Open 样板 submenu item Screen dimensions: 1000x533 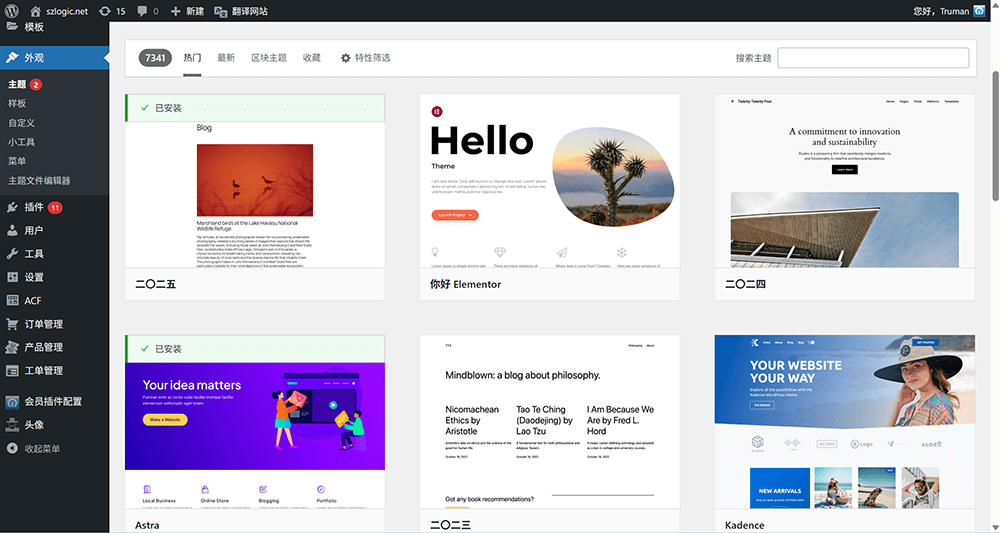point(17,103)
